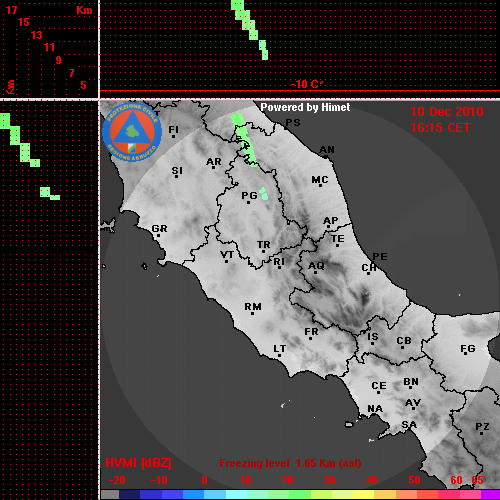This screenshot has width=500, height=500.
Task: Click the magenta swatch at the dBZ bar end
Action: (x=491, y=495)
